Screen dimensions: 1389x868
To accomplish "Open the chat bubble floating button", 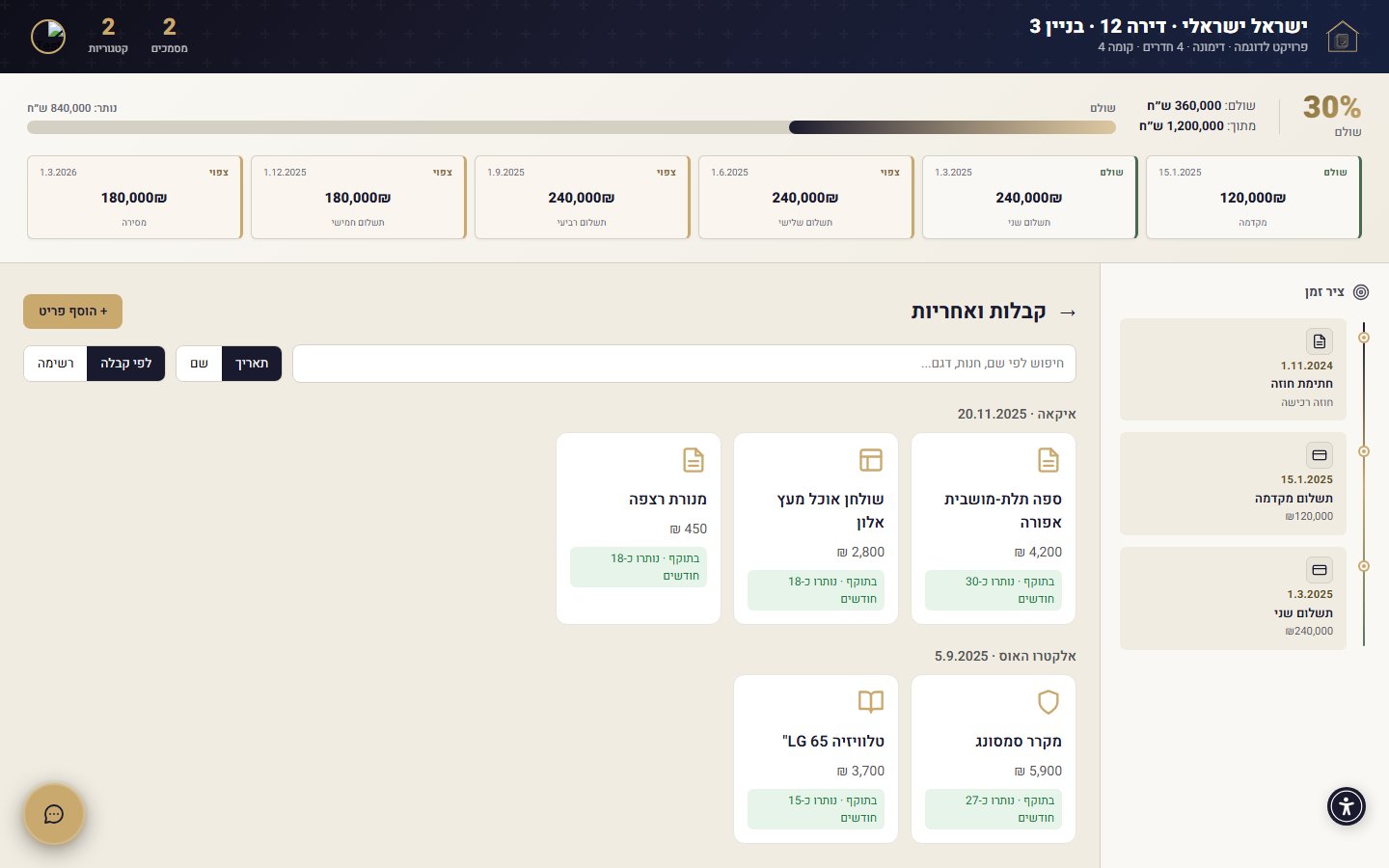I will tap(54, 814).
